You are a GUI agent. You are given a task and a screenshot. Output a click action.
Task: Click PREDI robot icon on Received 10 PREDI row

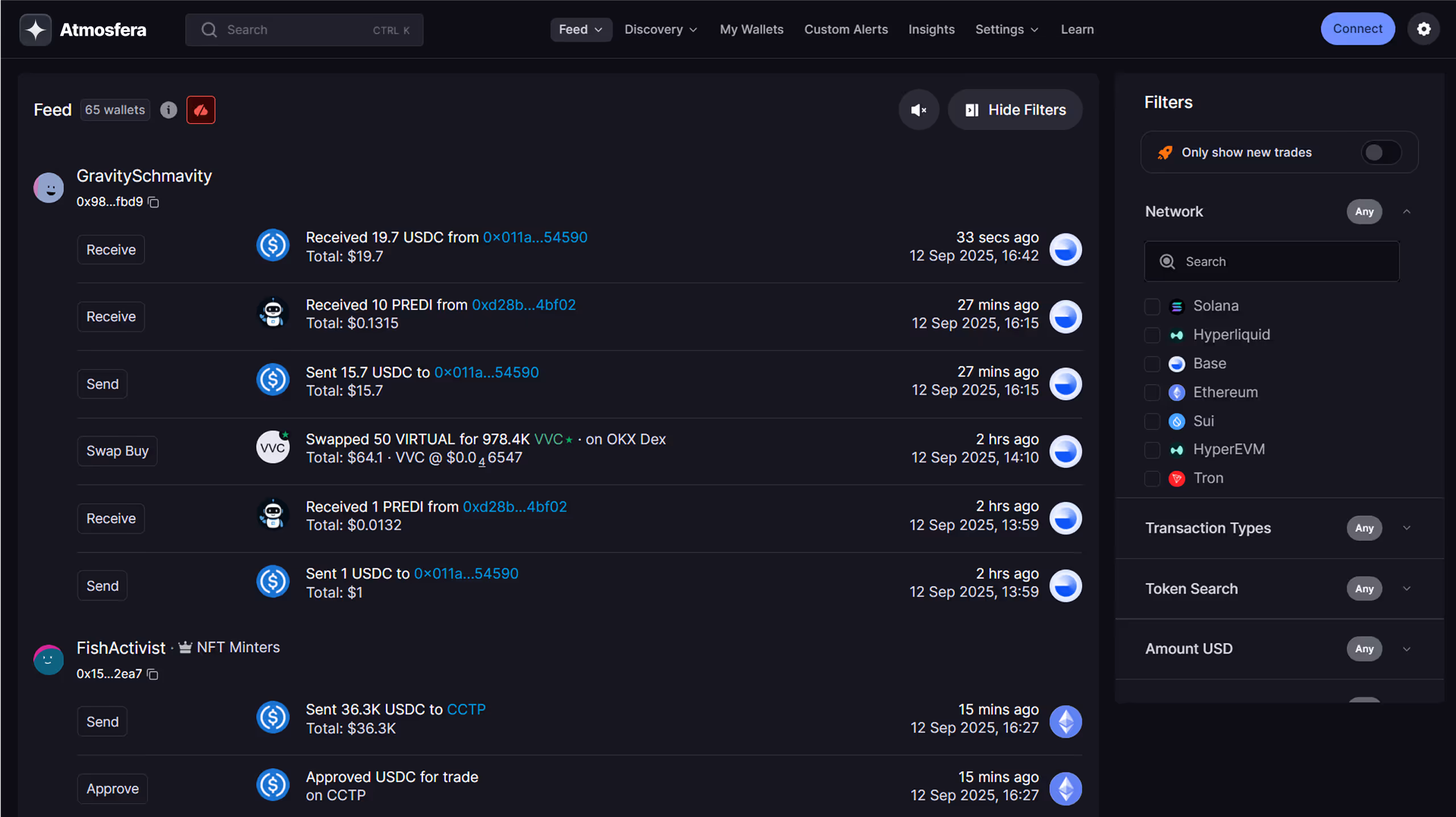point(273,313)
